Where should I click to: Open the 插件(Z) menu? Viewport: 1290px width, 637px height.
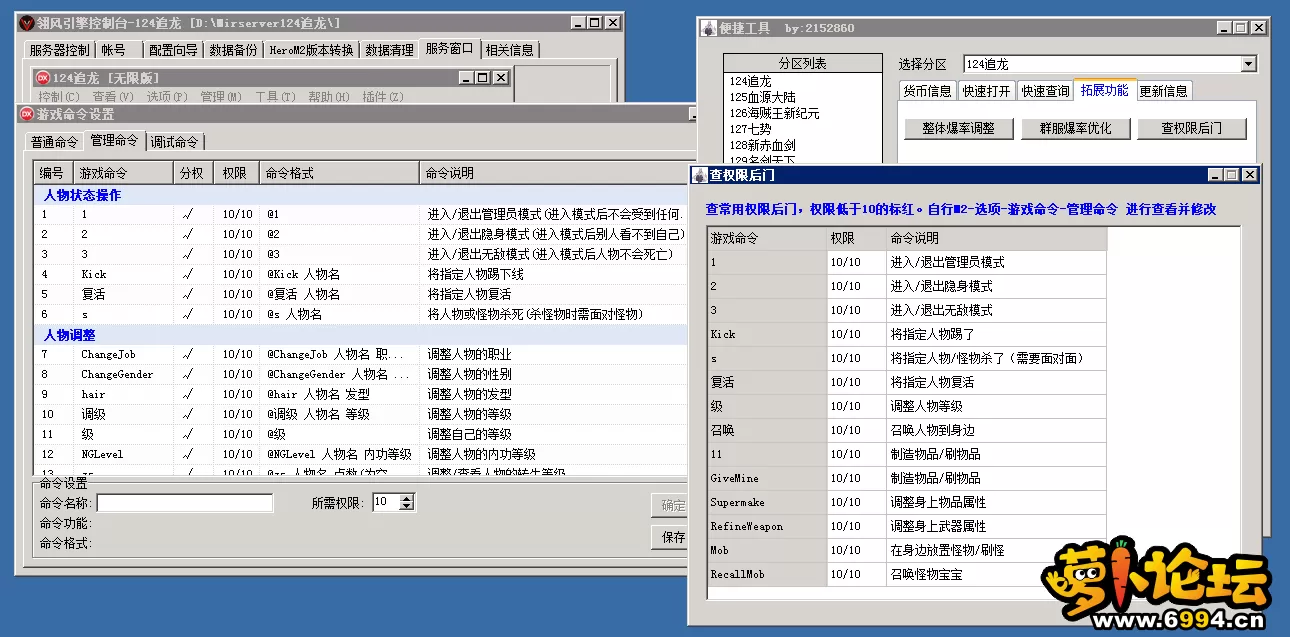383,97
